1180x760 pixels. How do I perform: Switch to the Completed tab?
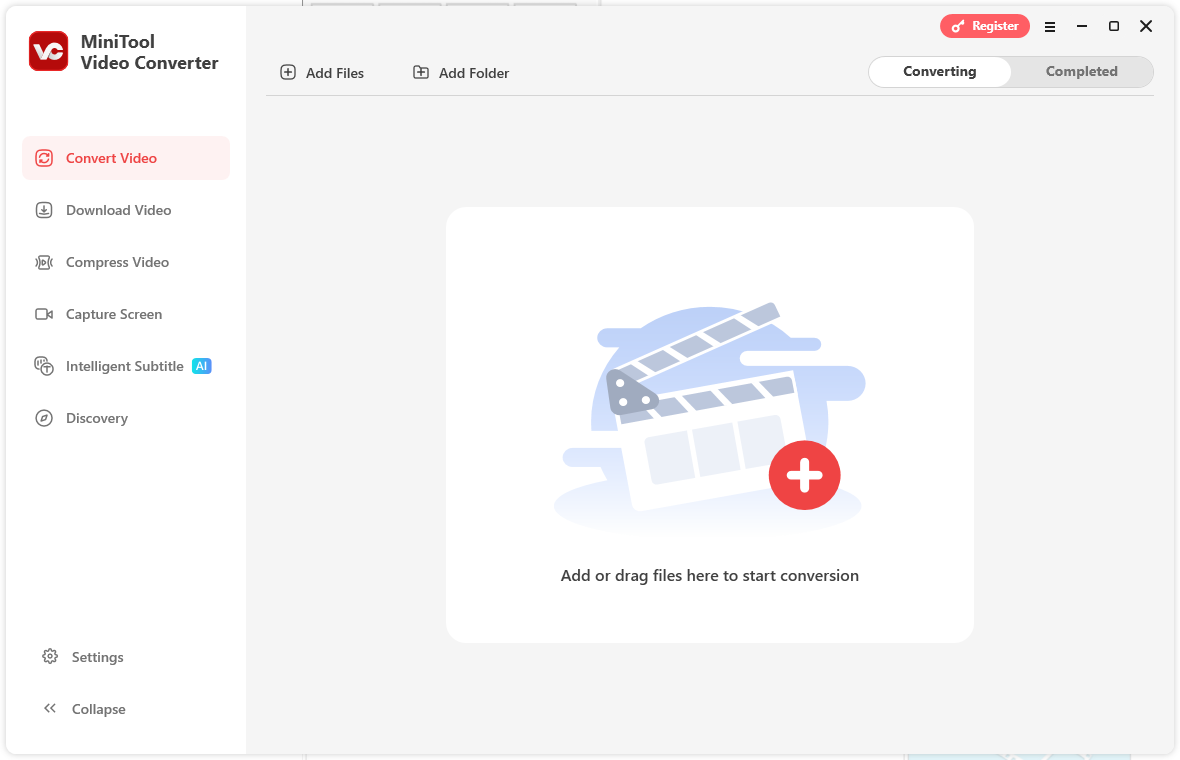pos(1081,71)
